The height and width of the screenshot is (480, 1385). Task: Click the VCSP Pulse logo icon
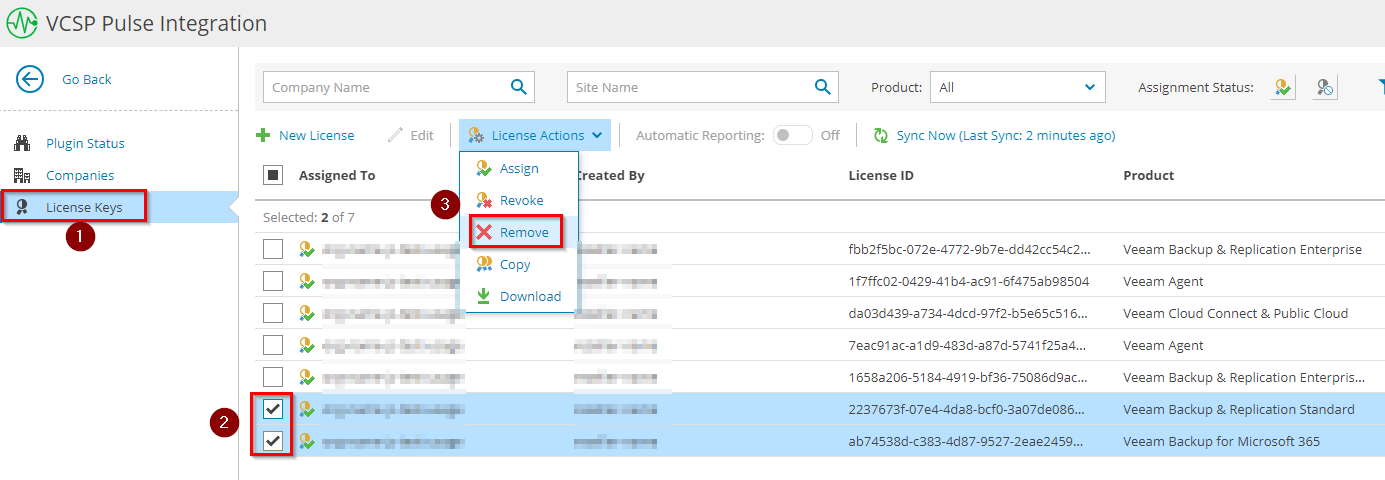22,23
